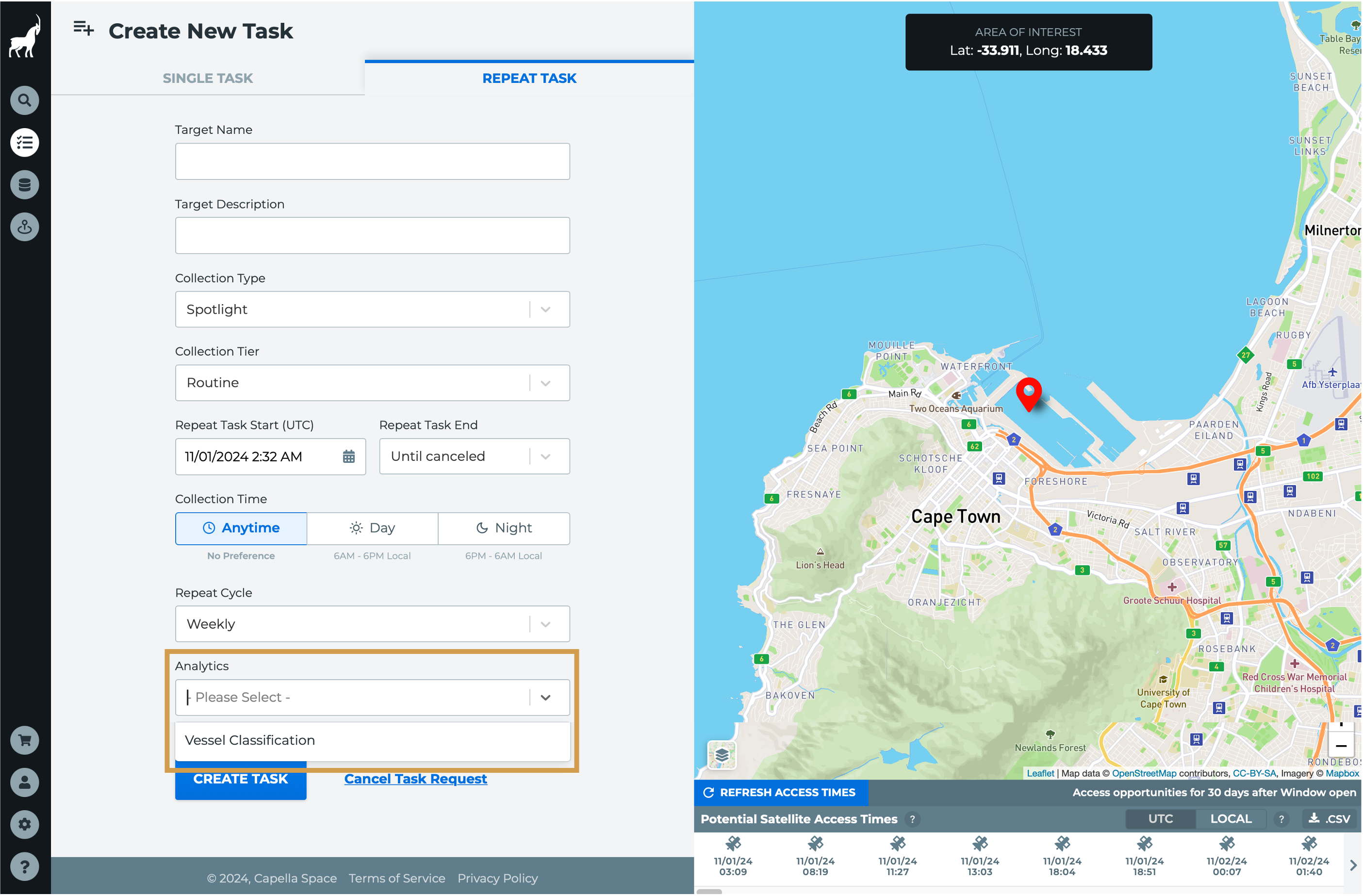Click the search icon in the sidebar
This screenshot has width=1363, height=896.
(25, 100)
